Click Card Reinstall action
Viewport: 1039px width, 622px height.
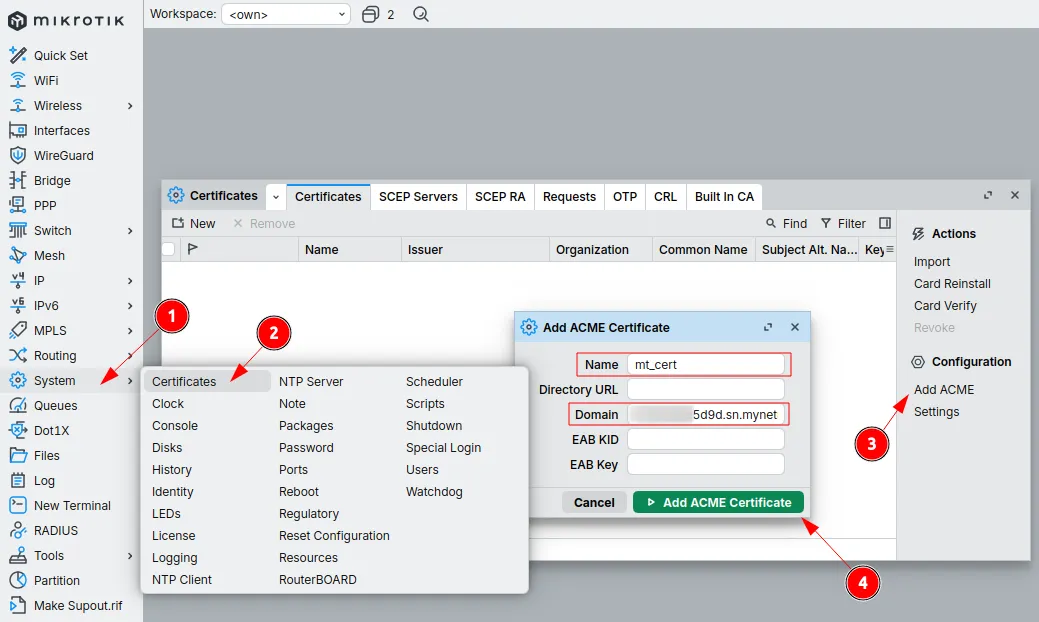(952, 284)
